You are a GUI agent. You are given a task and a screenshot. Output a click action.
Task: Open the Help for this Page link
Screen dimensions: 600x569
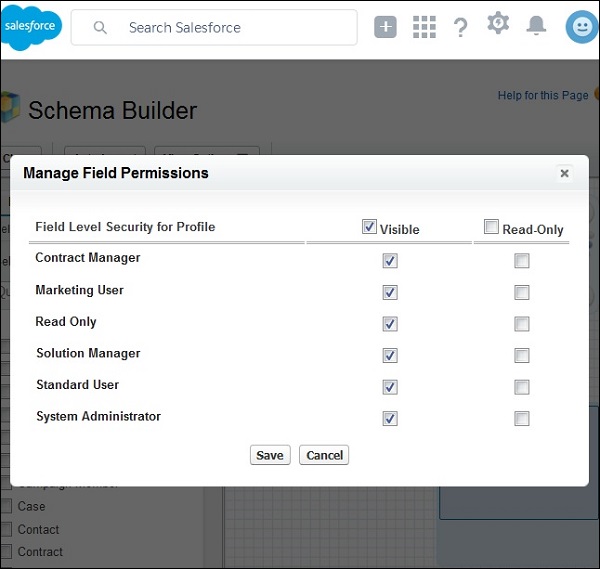point(543,96)
